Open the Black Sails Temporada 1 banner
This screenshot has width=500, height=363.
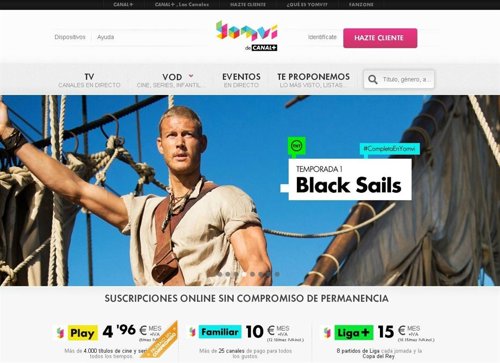click(350, 179)
